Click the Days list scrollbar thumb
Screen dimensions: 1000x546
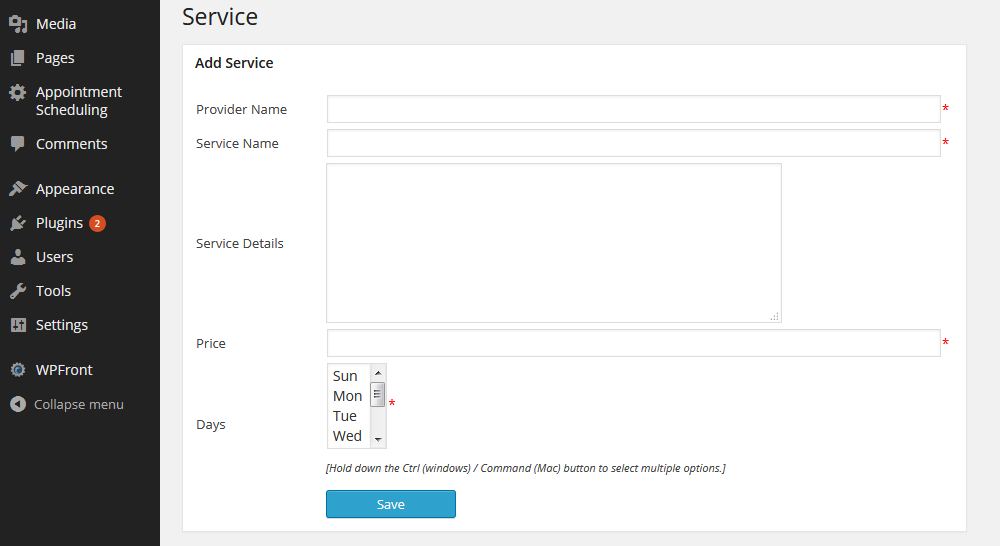tap(378, 394)
